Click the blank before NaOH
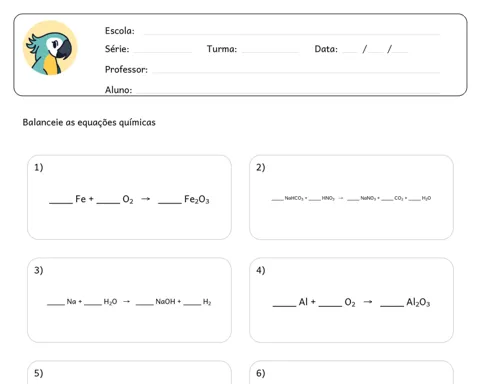The width and height of the screenshot is (480, 384). pos(145,304)
